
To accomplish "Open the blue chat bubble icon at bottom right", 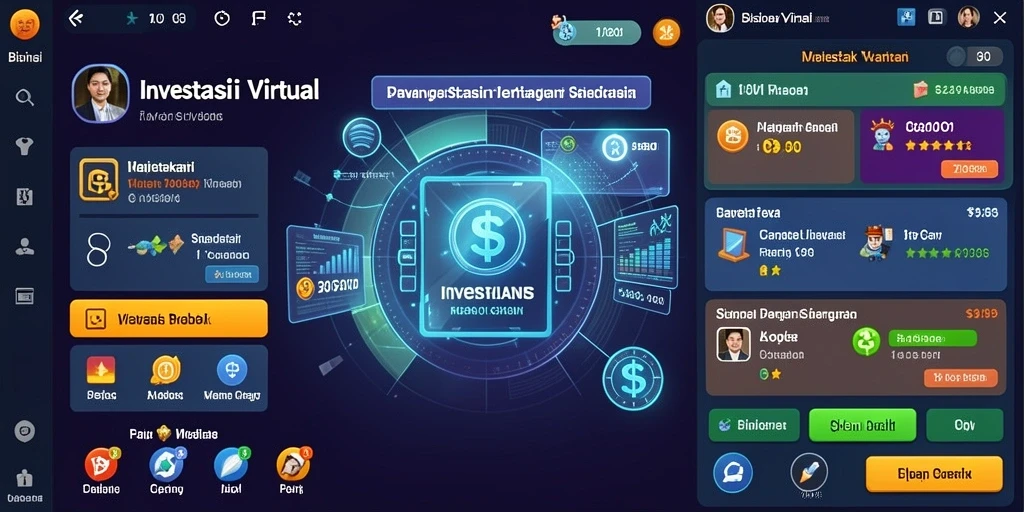I will [733, 472].
